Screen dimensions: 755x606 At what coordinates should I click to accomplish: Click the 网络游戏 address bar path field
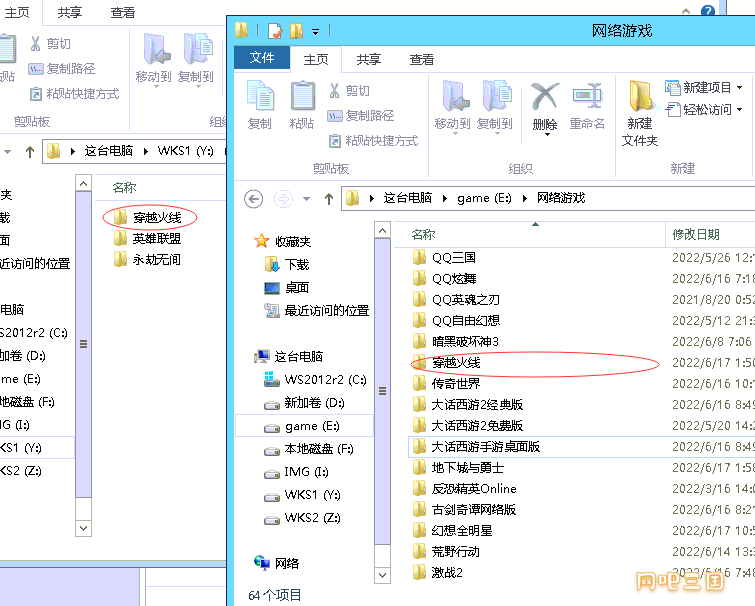click(x=548, y=198)
